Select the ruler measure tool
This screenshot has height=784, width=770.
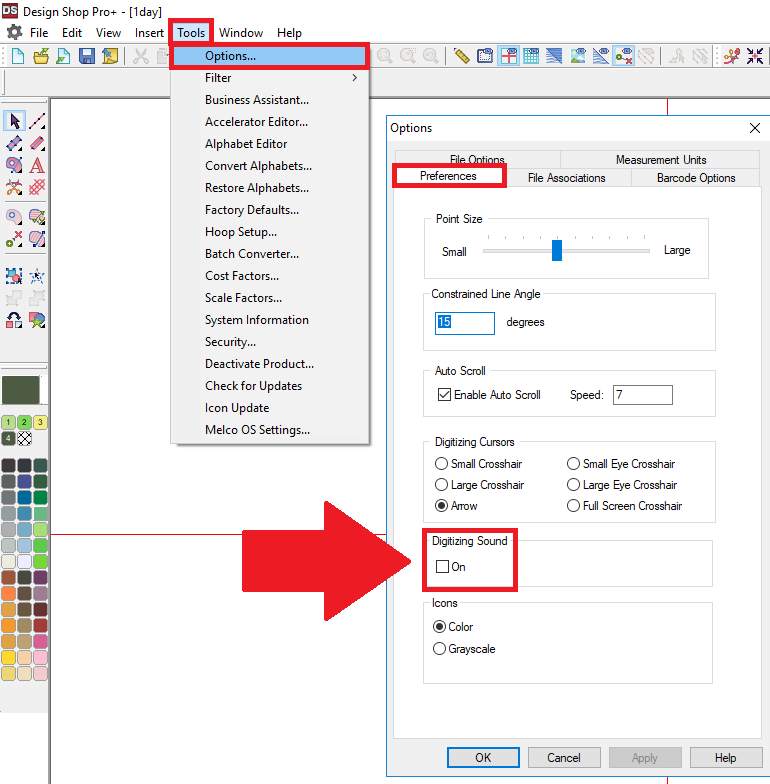pos(461,57)
